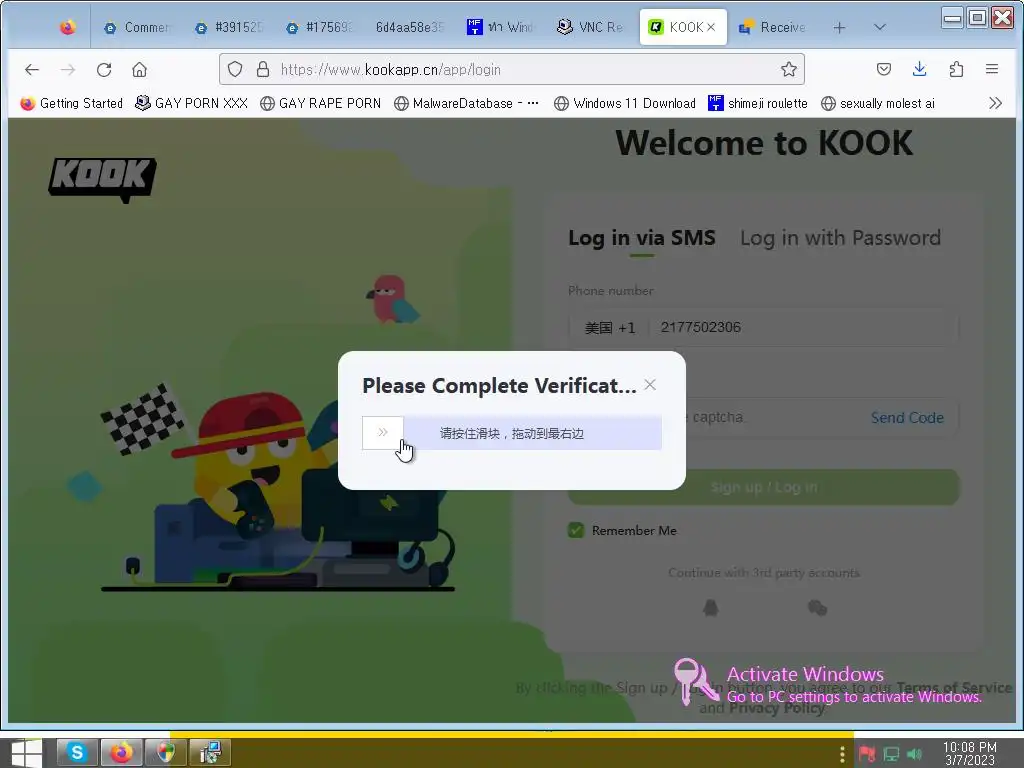The image size is (1024, 768).
Task: Open the Firefox hamburger menu
Action: tap(991, 69)
